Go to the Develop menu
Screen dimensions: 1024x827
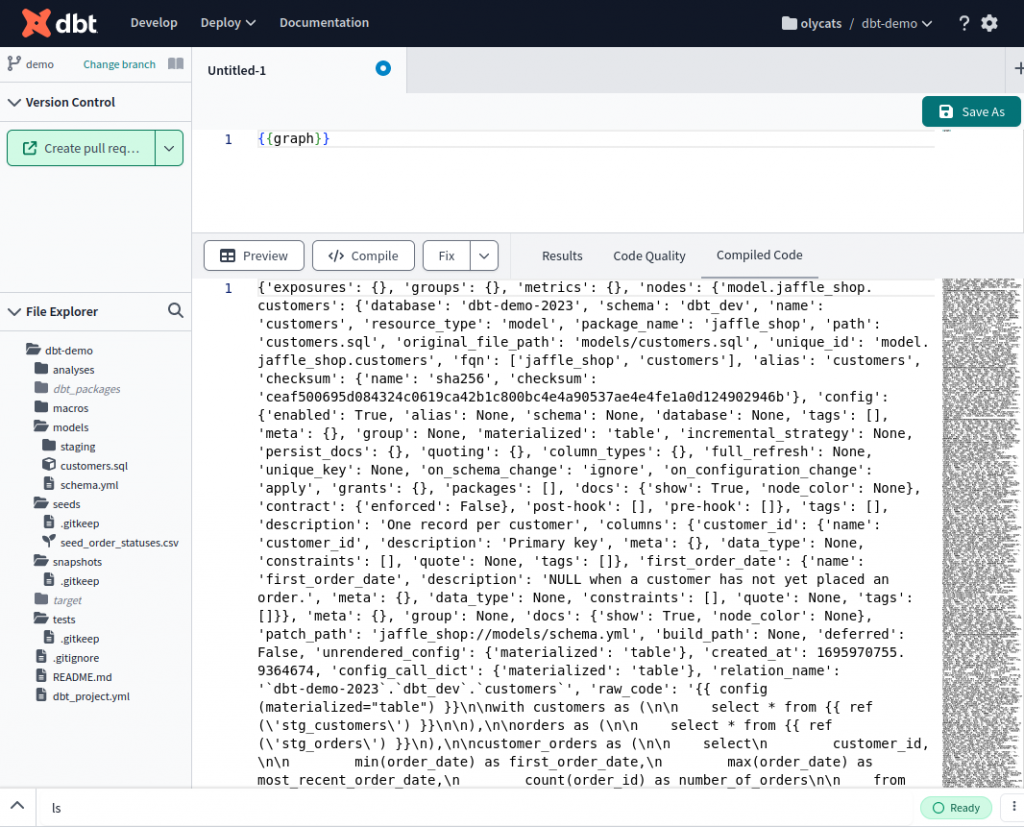(153, 23)
